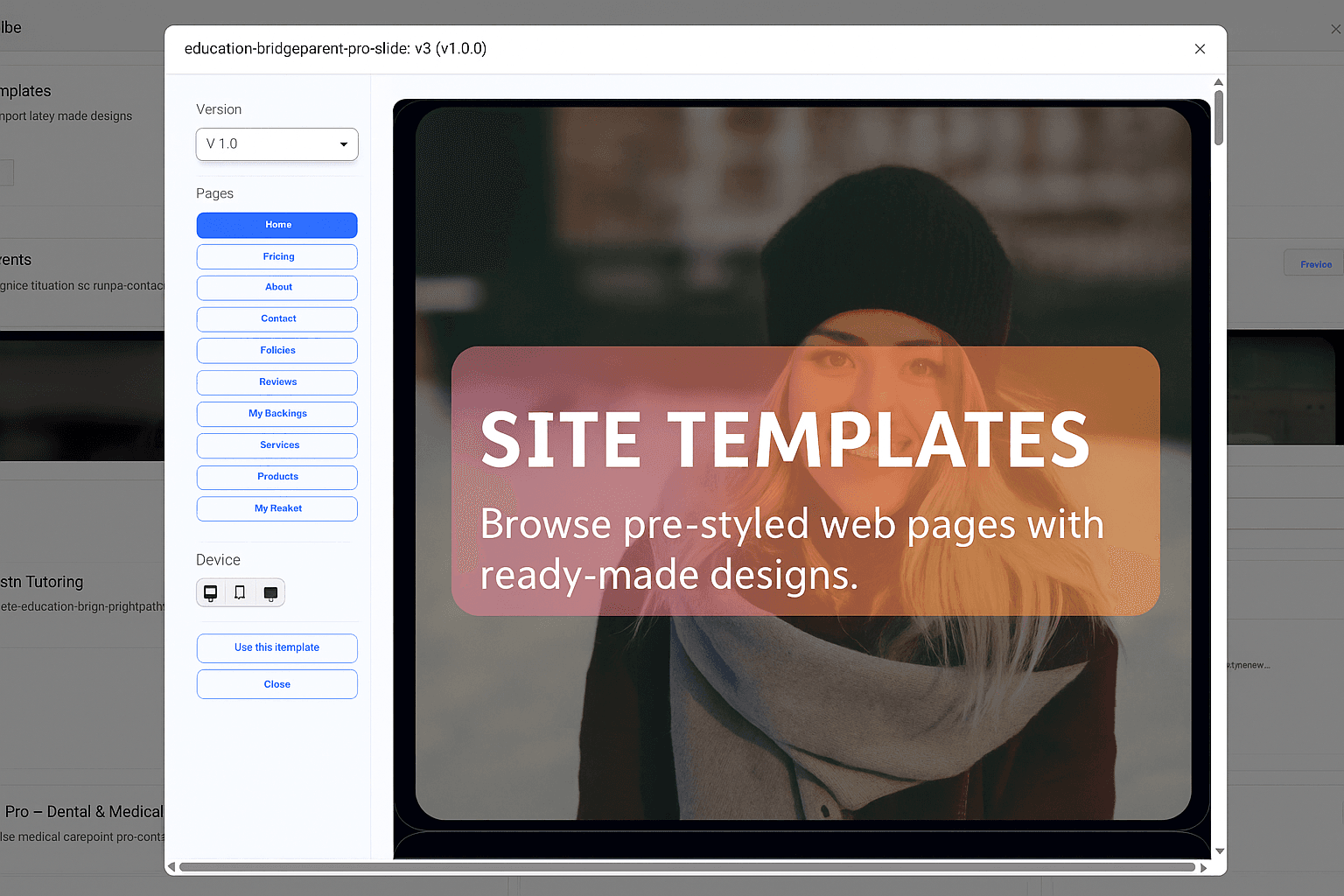The width and height of the screenshot is (1344, 896).
Task: Select the Home page button
Action: point(276,225)
